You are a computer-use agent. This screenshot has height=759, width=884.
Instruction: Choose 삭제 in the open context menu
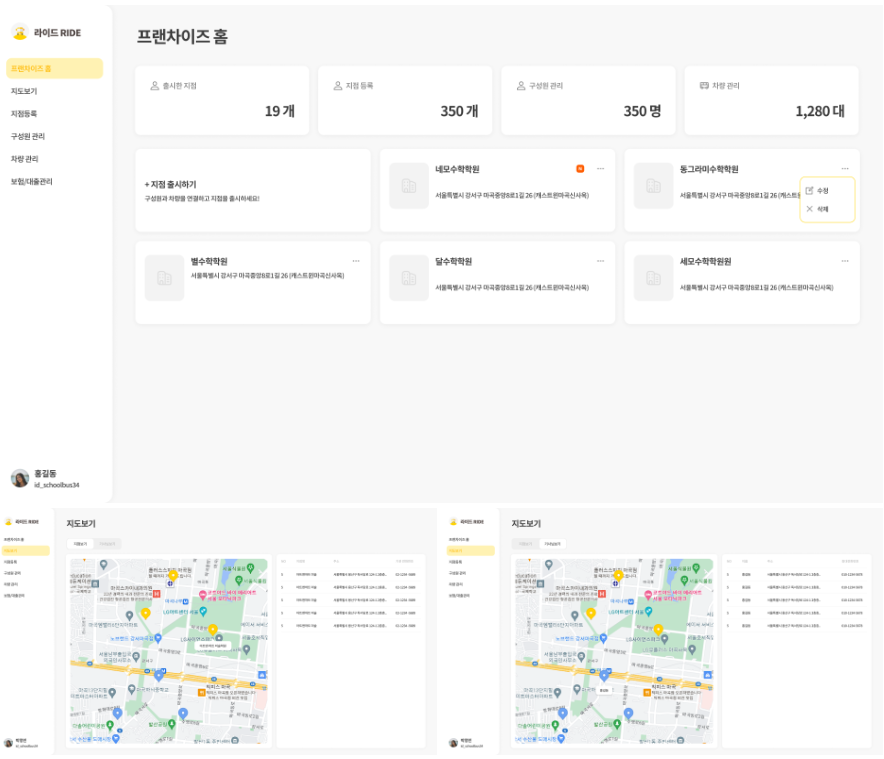pos(823,209)
